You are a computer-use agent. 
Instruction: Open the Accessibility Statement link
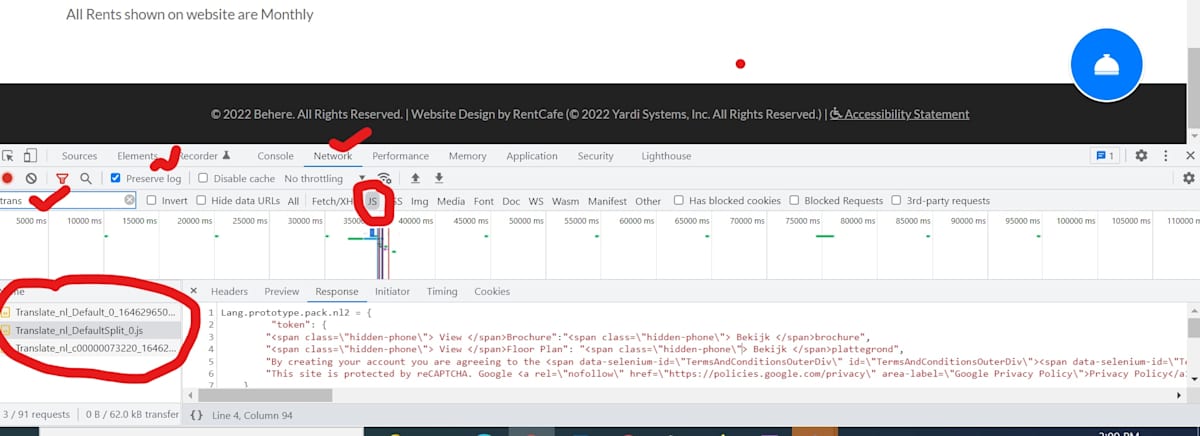(x=900, y=114)
